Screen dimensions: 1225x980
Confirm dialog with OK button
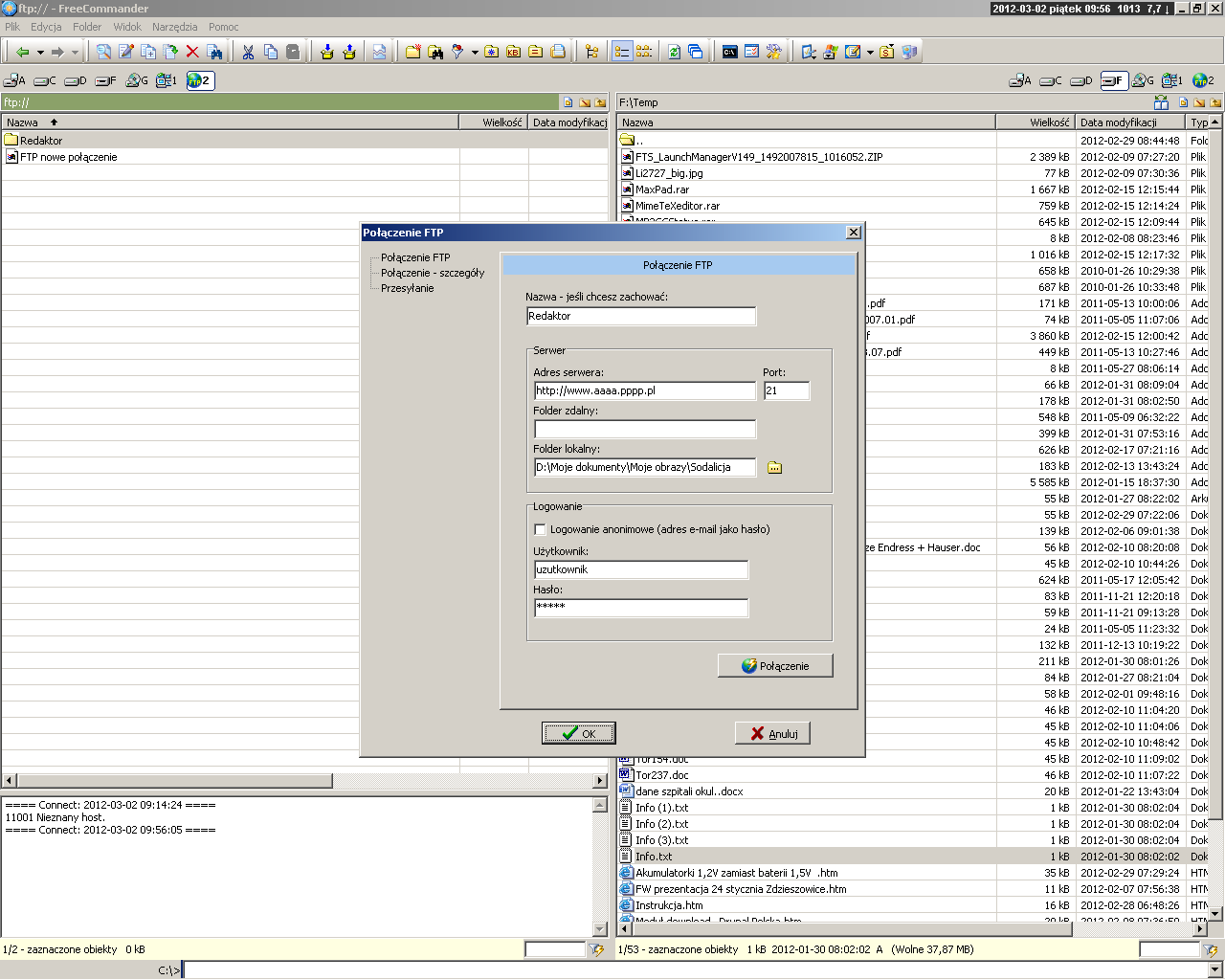pyautogui.click(x=579, y=733)
